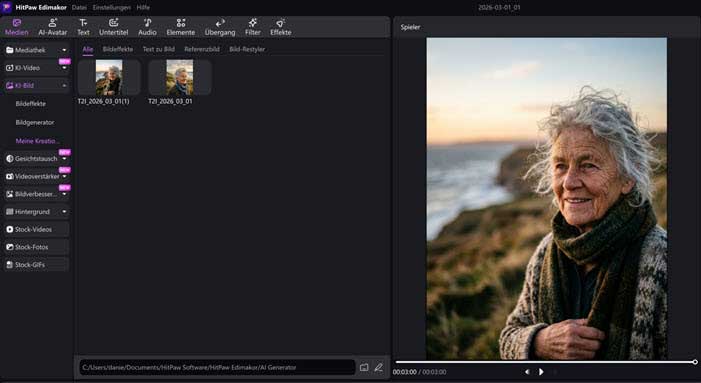Open the Mediathek sidebar section
The image size is (701, 383).
[36, 50]
